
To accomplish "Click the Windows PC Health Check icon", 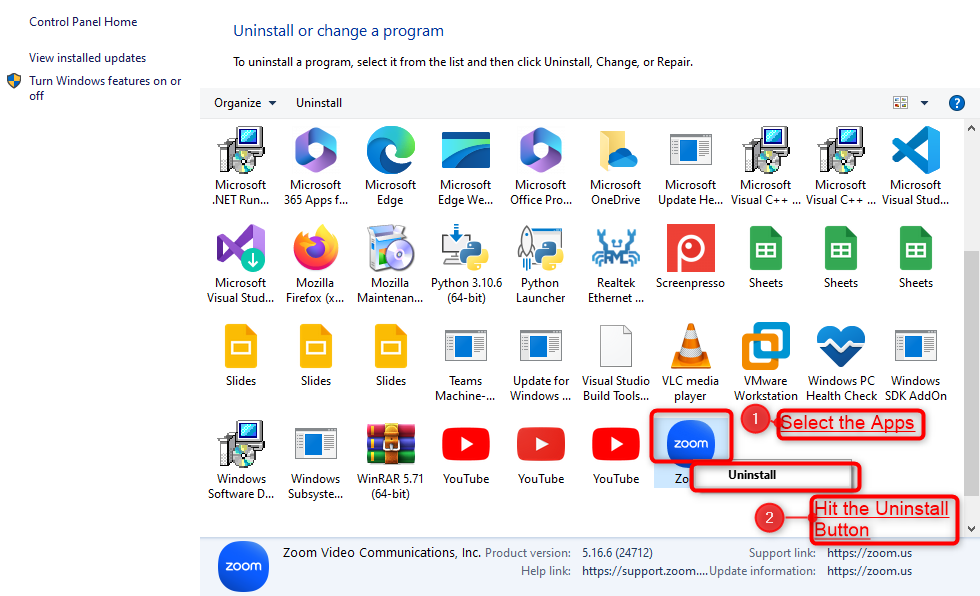I will pyautogui.click(x=841, y=347).
